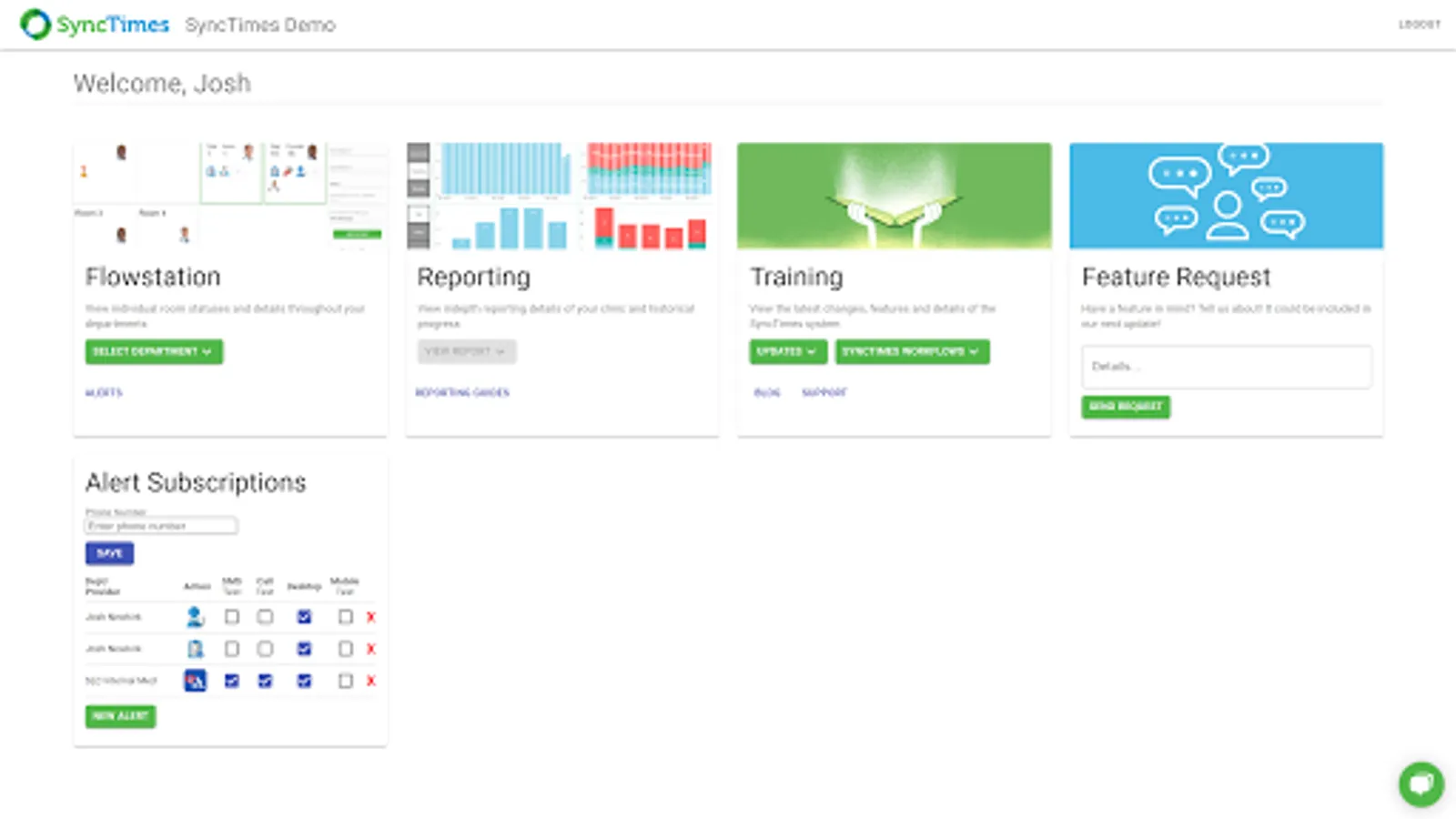Enable Mobile Text for second Josh Newkirk row
The height and width of the screenshot is (819, 1456).
click(x=345, y=649)
